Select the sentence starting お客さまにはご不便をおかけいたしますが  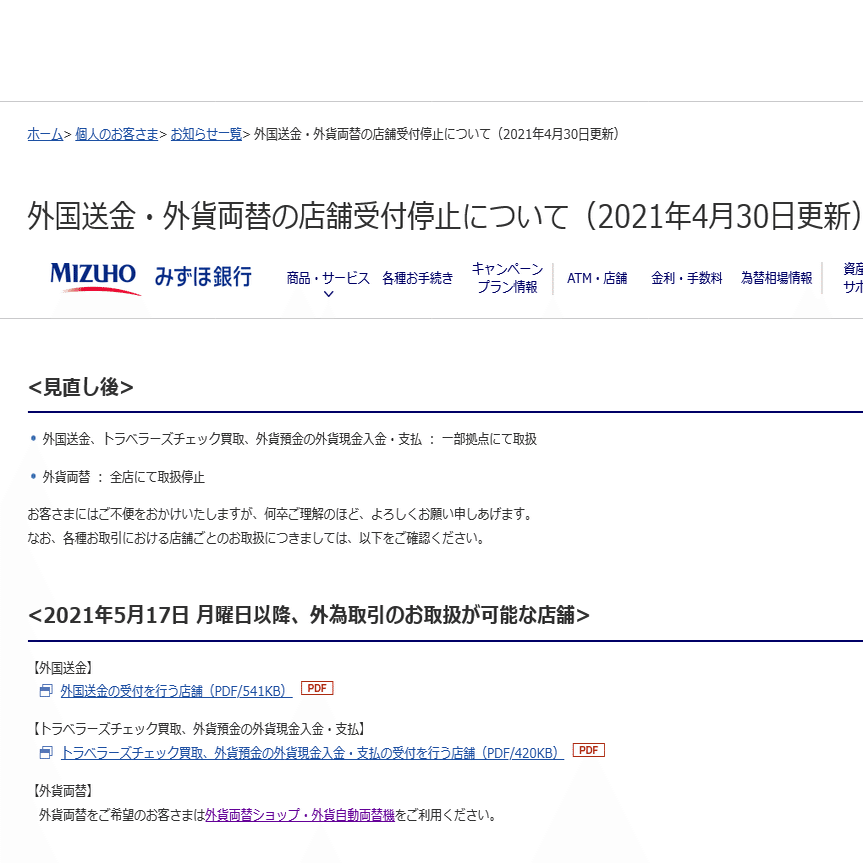pyautogui.click(x=281, y=515)
